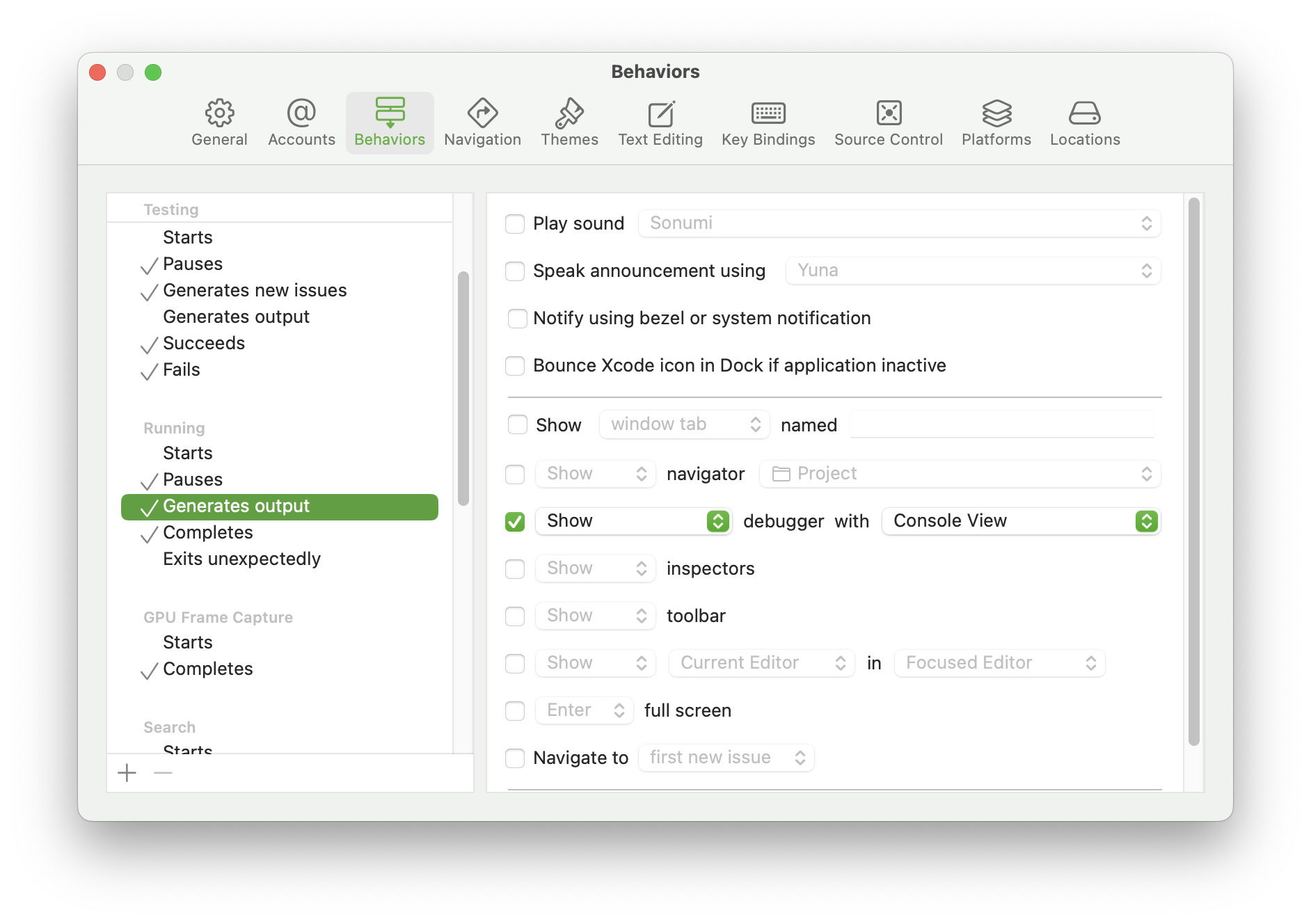Select Generates new issues behavior
This screenshot has width=1311, height=924.
pos(280,290)
